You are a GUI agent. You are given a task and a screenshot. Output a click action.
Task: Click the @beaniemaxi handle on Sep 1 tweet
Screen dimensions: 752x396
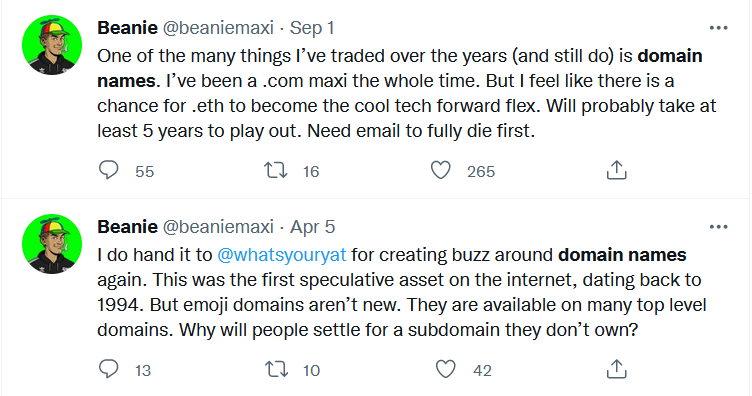coord(218,28)
